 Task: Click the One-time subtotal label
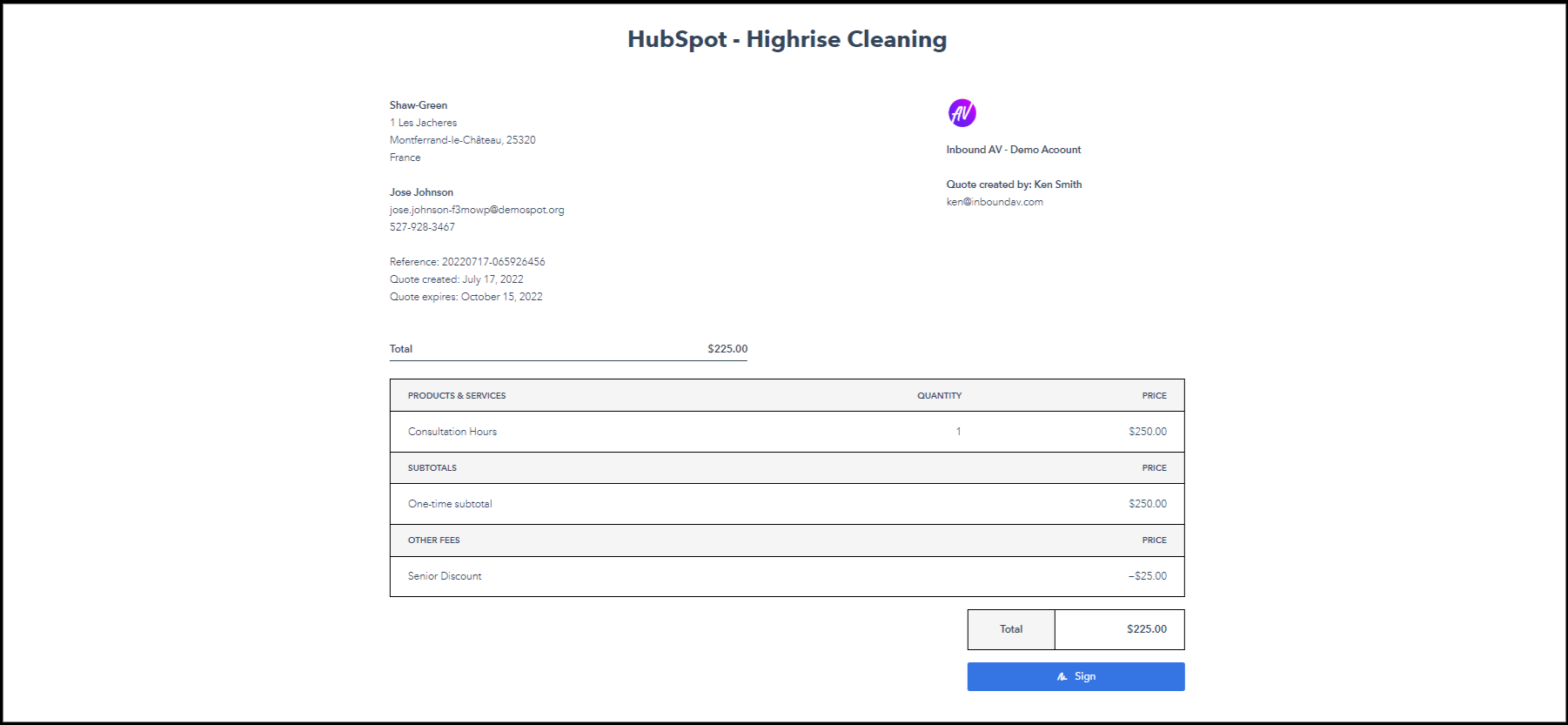[x=450, y=504]
